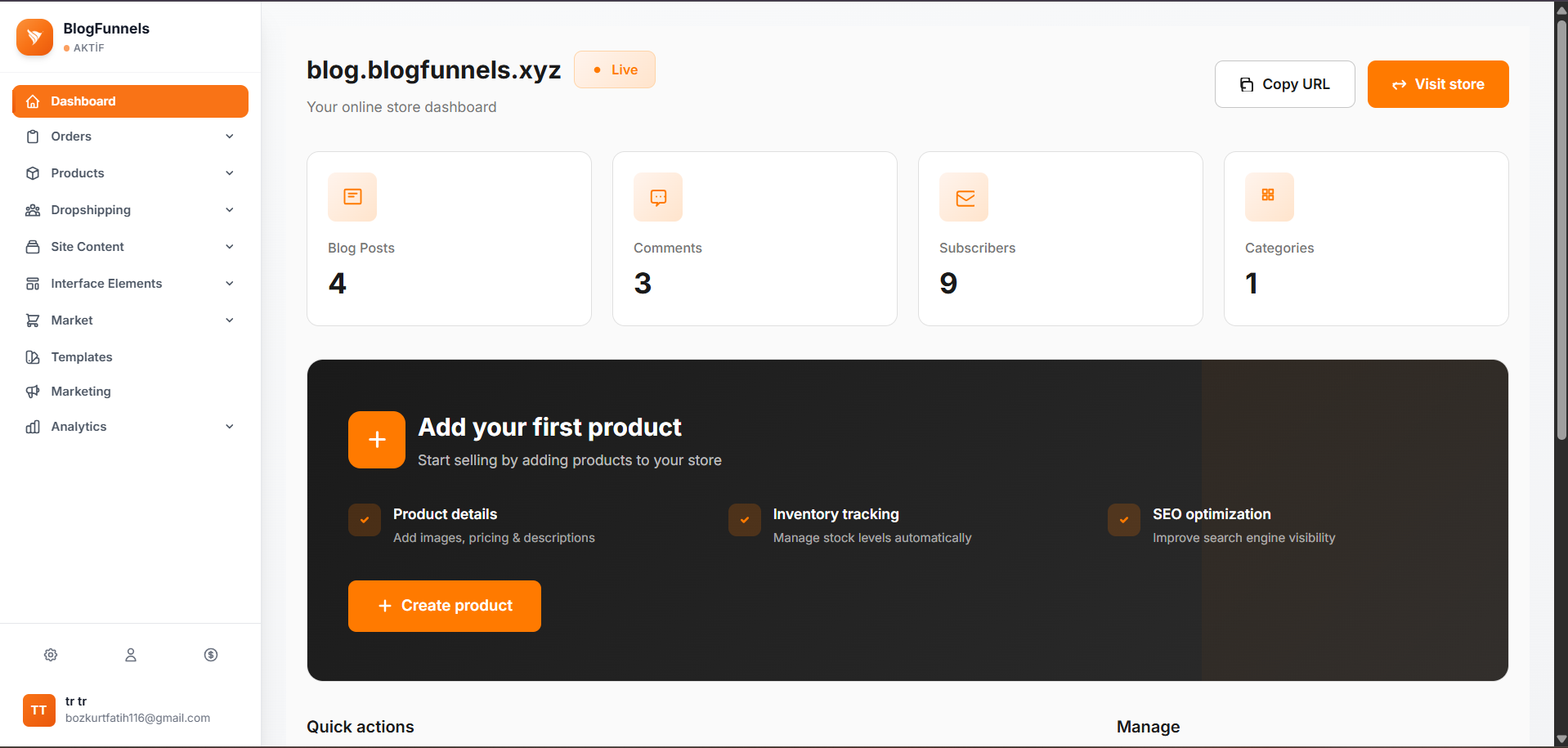Click the Dropshipping sidebar icon

(33, 210)
